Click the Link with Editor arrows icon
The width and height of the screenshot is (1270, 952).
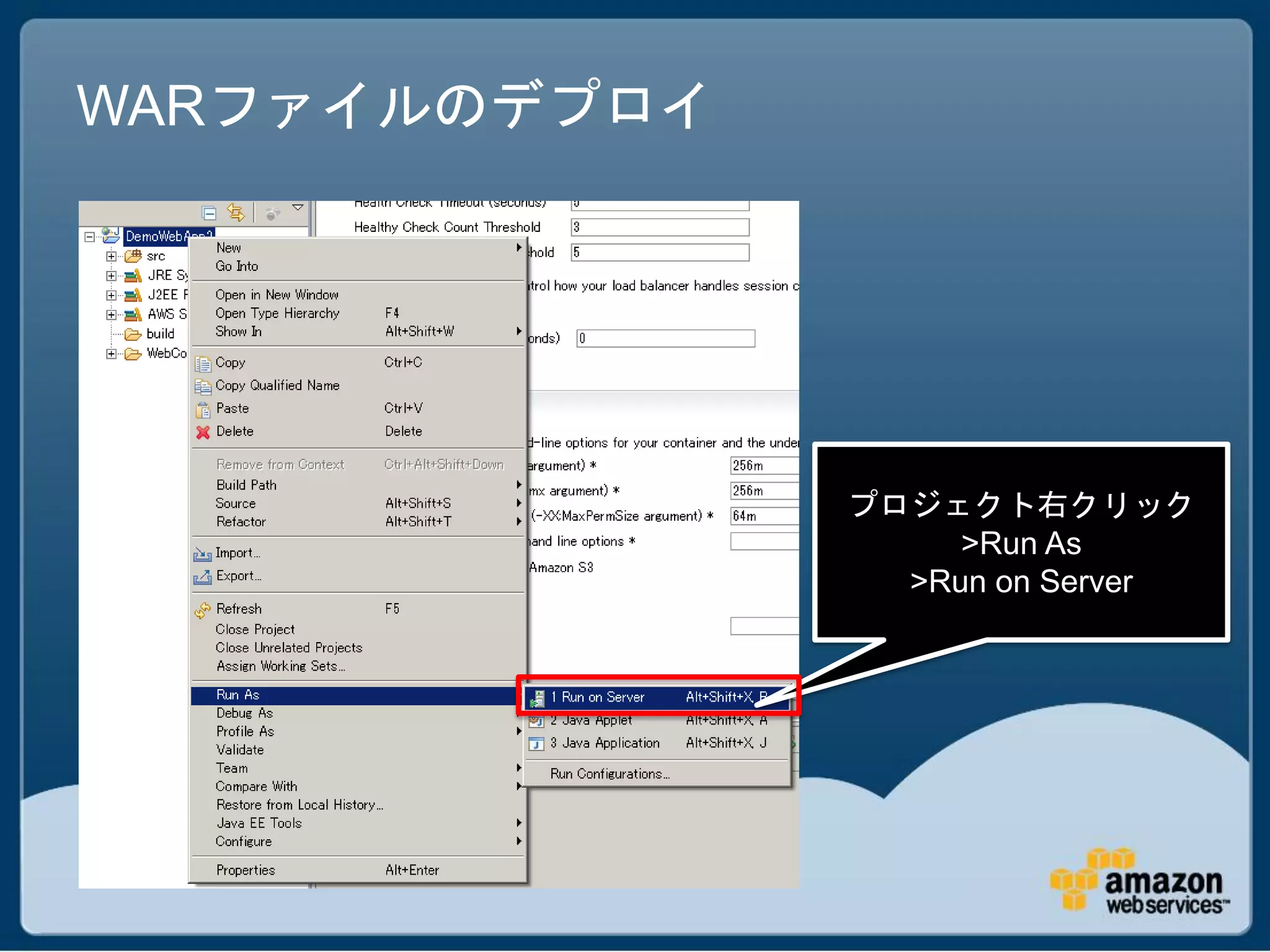pyautogui.click(x=236, y=213)
